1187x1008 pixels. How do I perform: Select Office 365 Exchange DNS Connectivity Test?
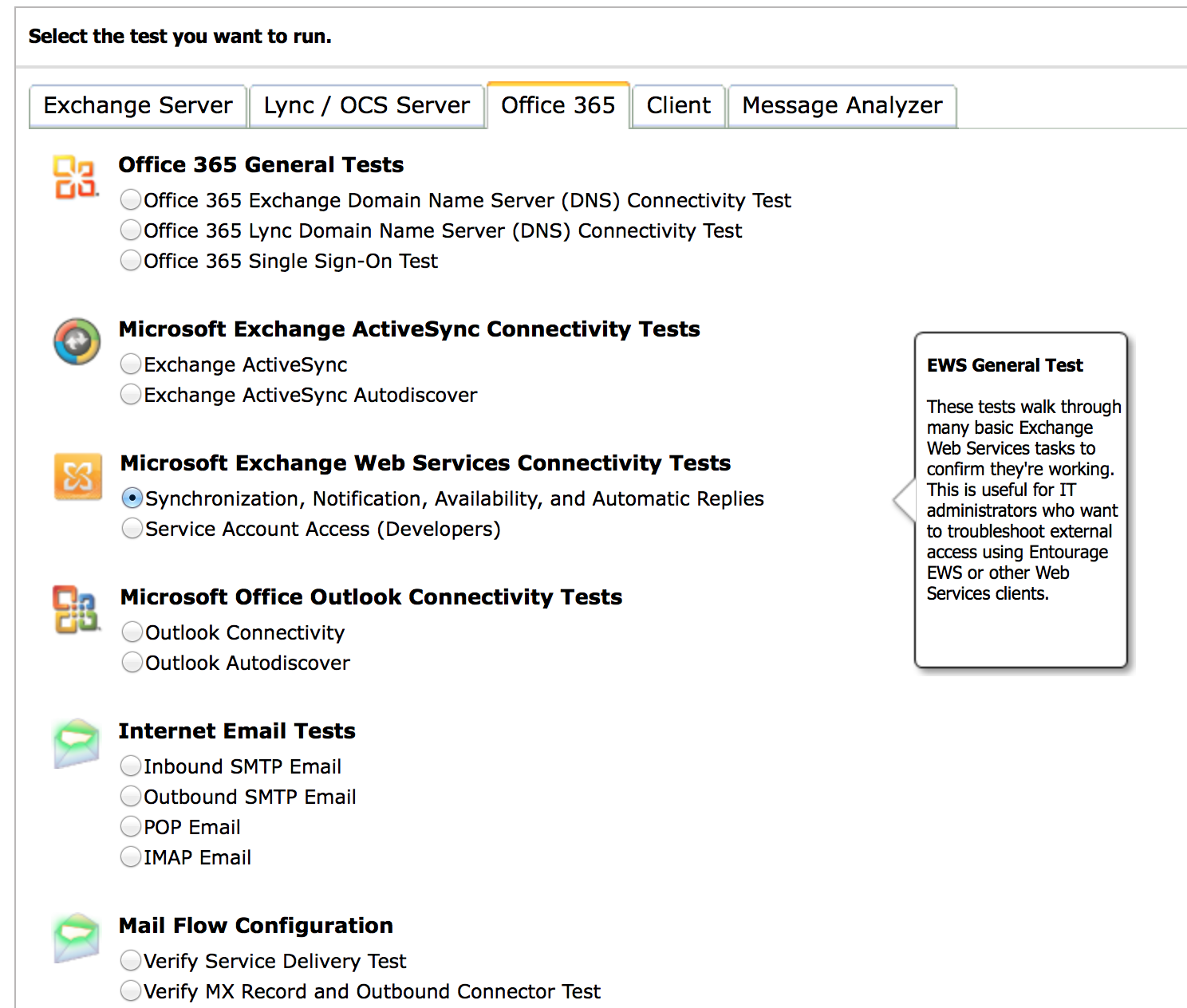click(x=131, y=199)
